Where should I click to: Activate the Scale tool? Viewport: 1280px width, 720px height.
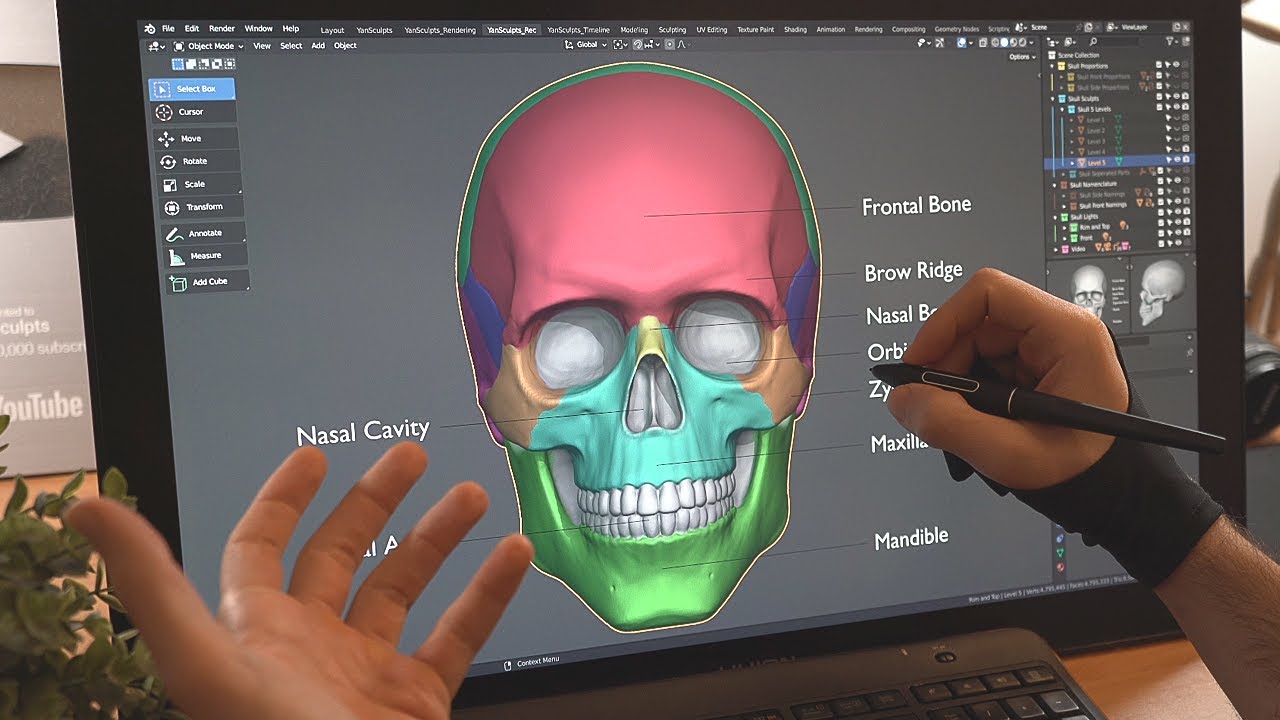coord(198,184)
